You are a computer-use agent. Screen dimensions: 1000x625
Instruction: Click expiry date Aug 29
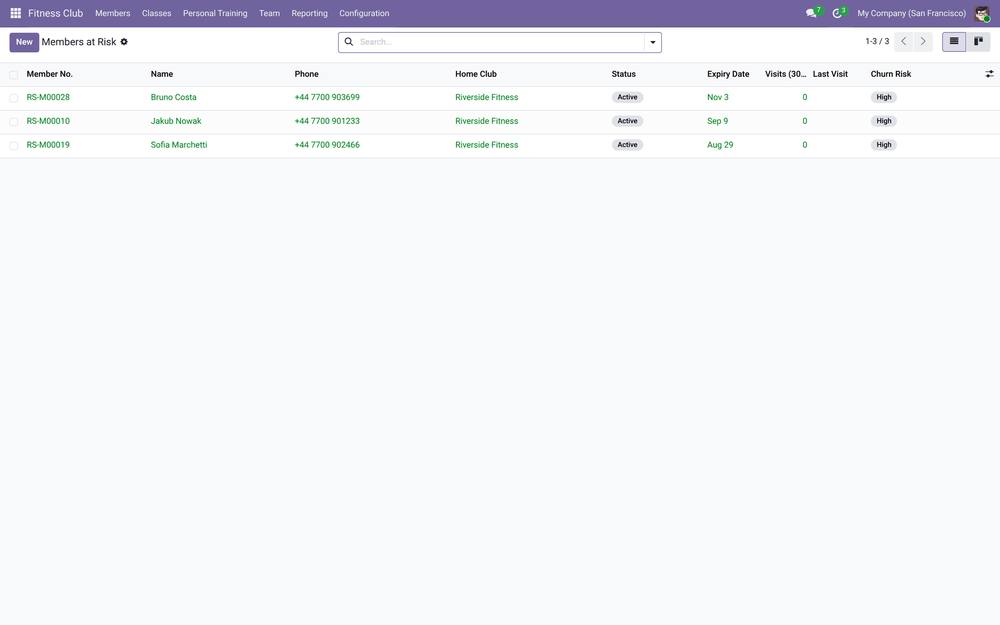coord(720,145)
